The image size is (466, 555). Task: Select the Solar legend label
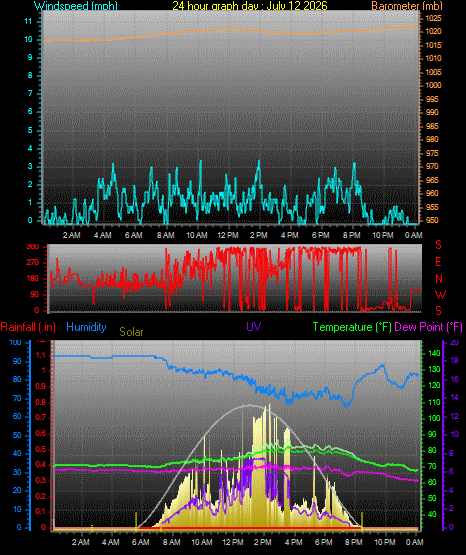[x=131, y=332]
